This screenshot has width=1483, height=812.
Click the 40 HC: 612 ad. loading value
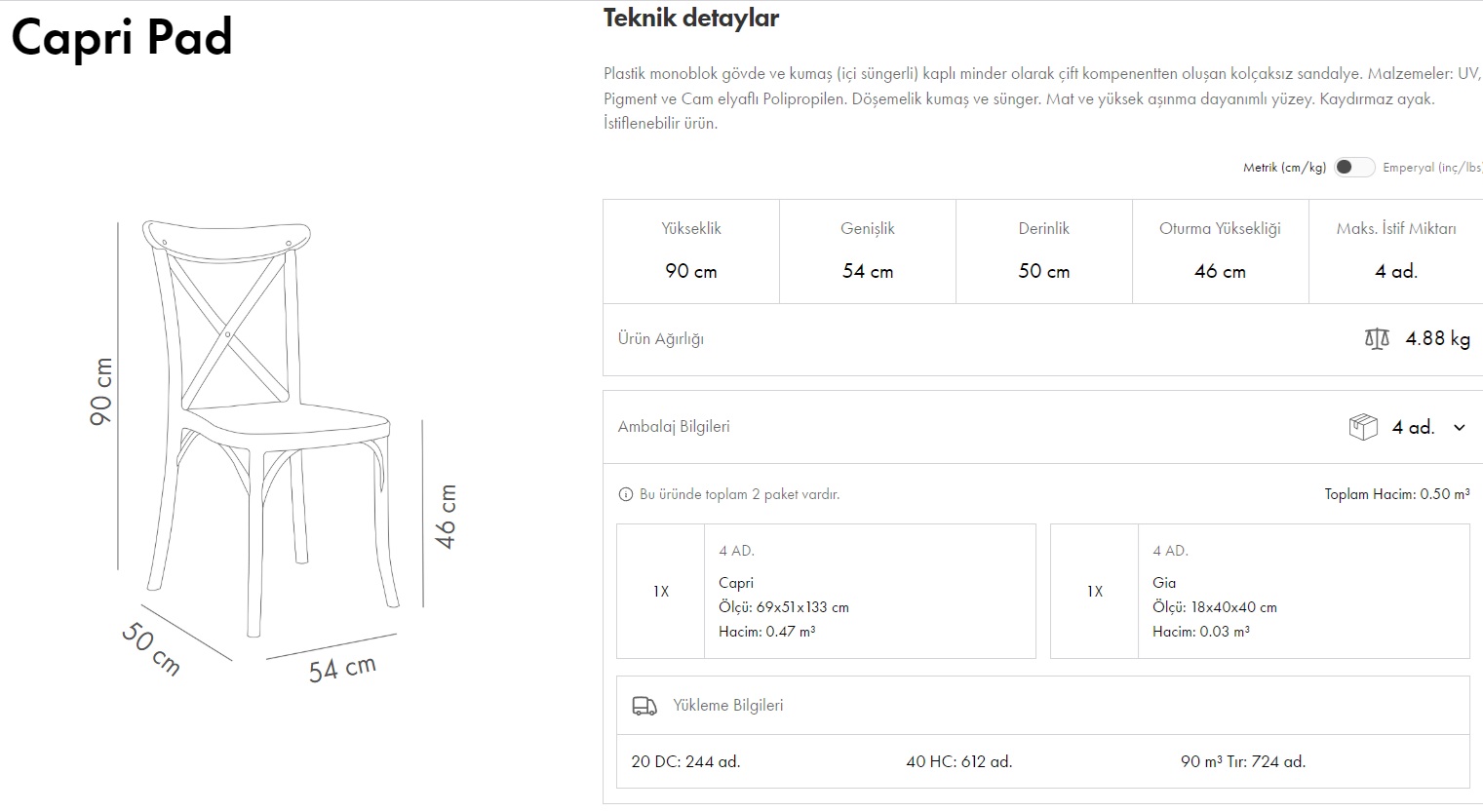pos(959,761)
